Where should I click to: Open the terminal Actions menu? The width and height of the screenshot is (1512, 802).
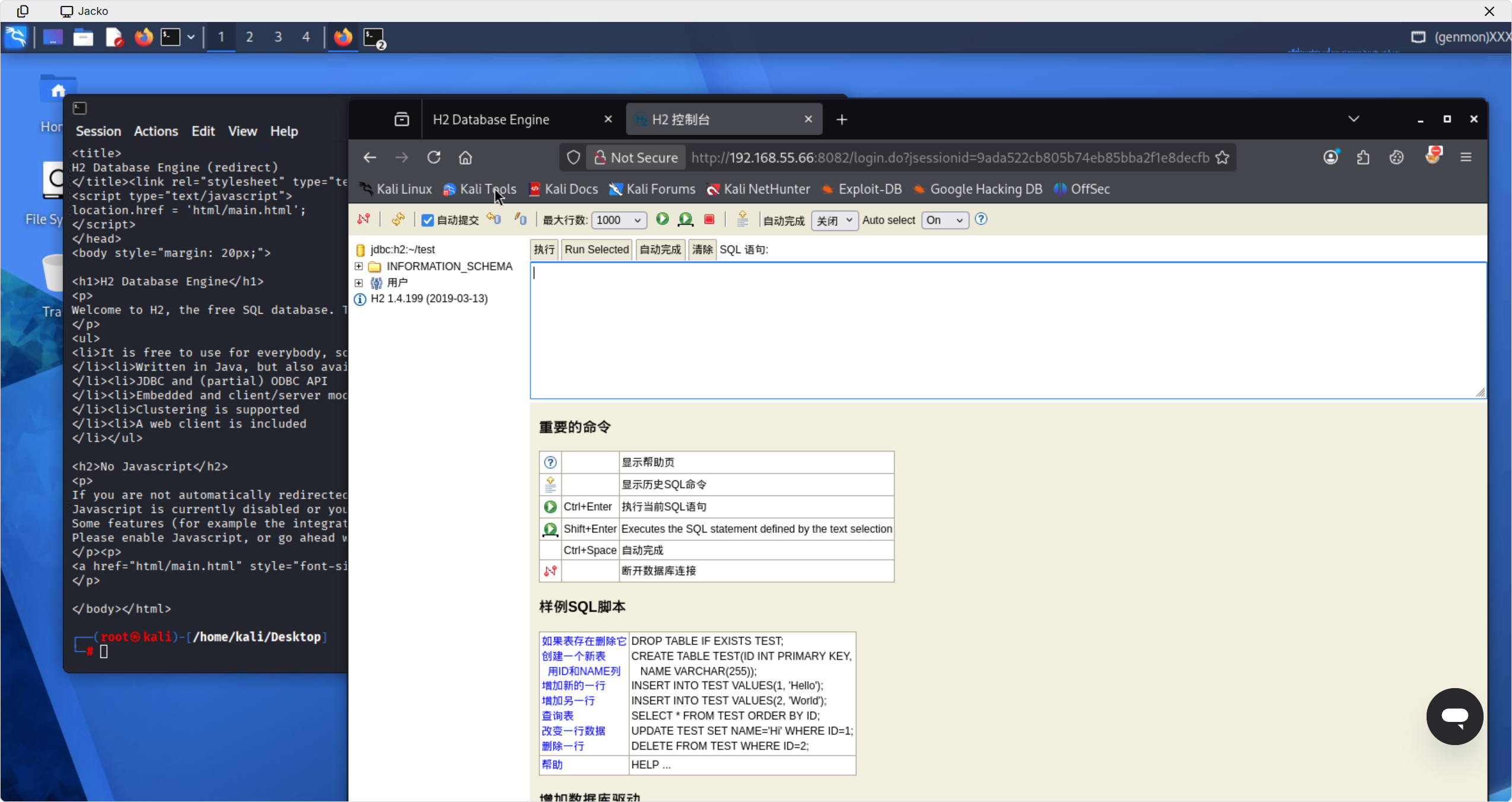click(155, 131)
